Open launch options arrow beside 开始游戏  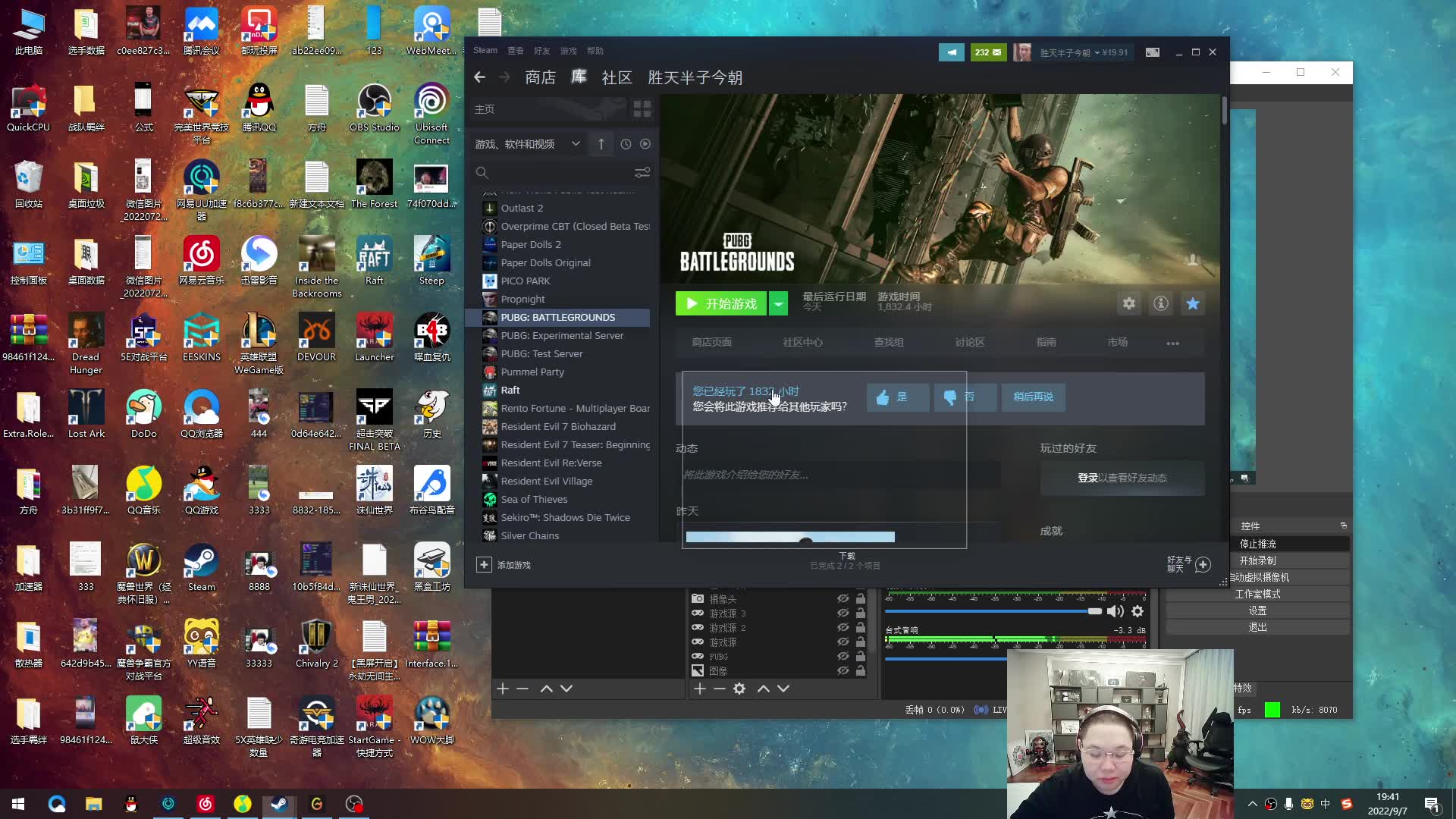click(x=778, y=304)
